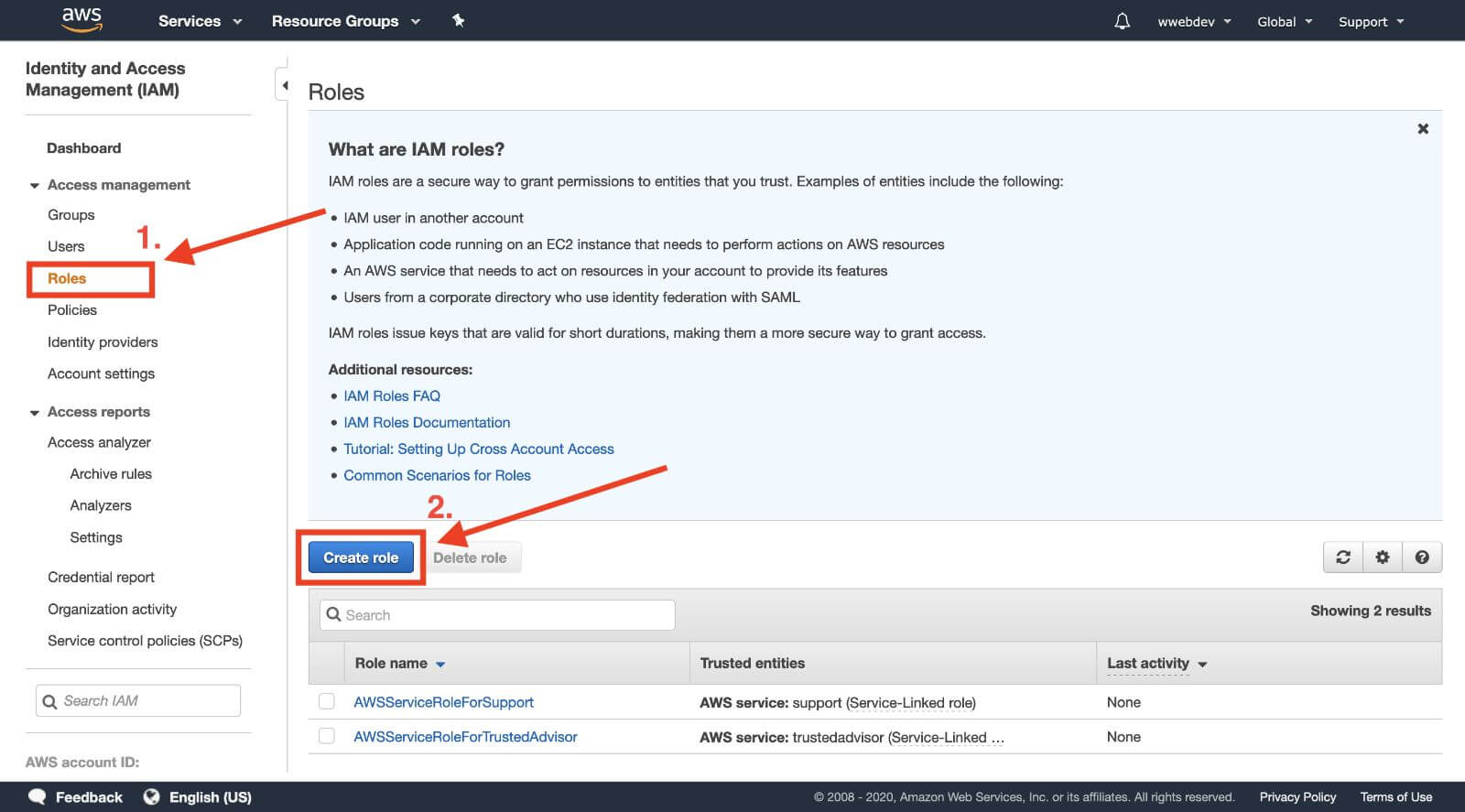Open table settings gear icon
Screen dimensions: 1465x812
pos(1383,557)
